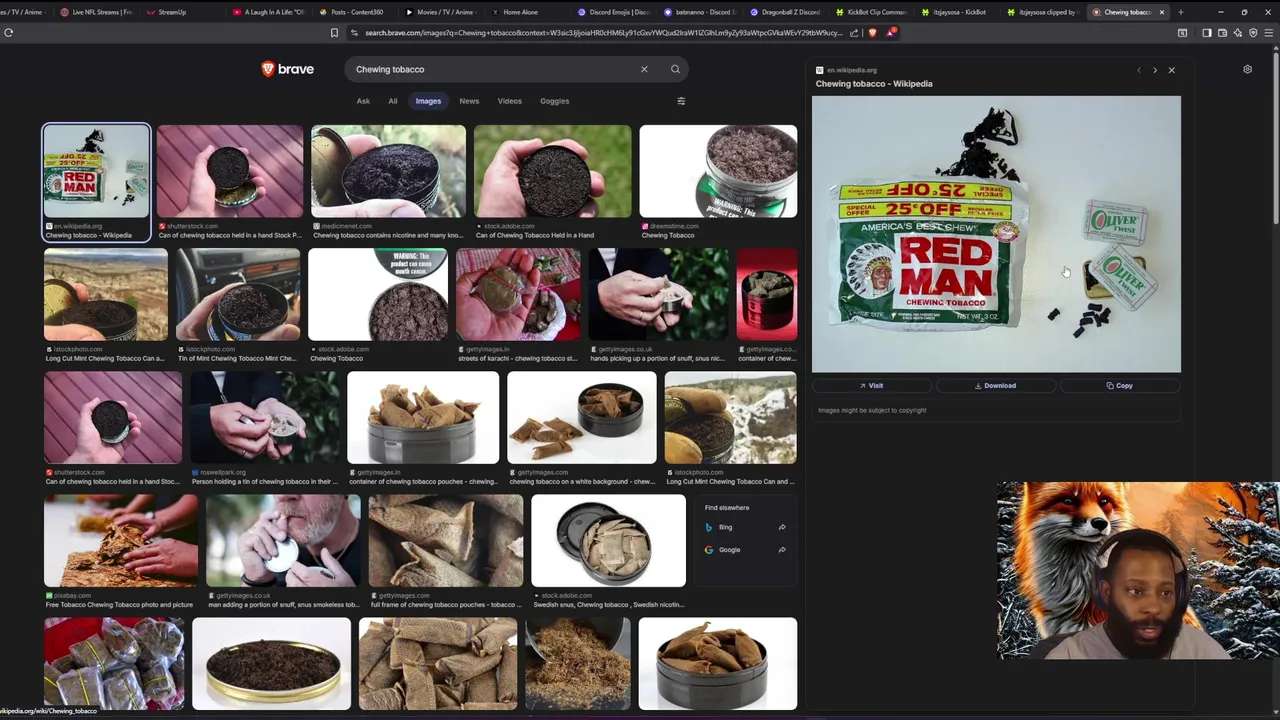Click the Brave logo

click(287, 69)
